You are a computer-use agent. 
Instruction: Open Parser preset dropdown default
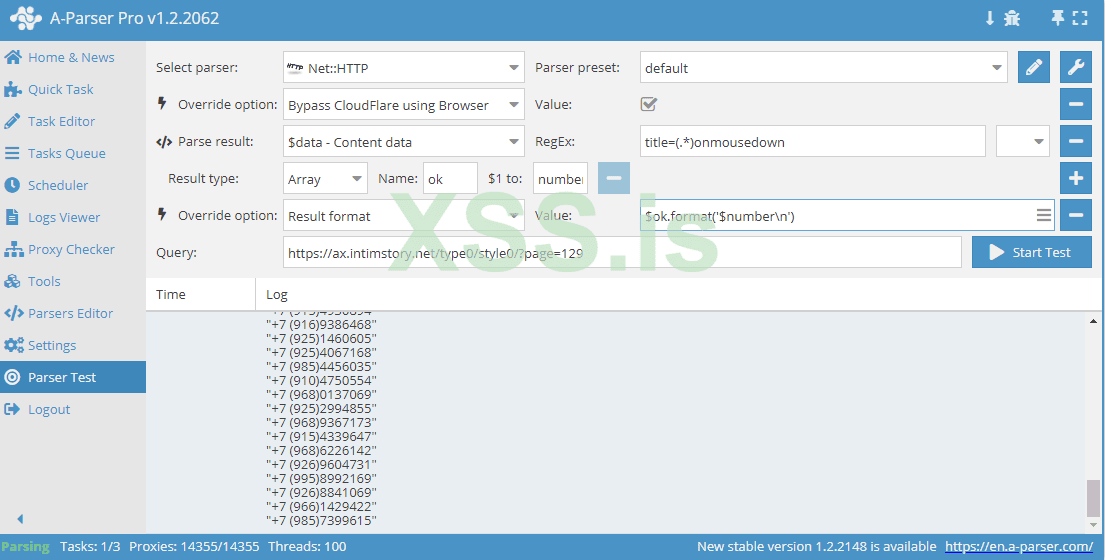(824, 68)
